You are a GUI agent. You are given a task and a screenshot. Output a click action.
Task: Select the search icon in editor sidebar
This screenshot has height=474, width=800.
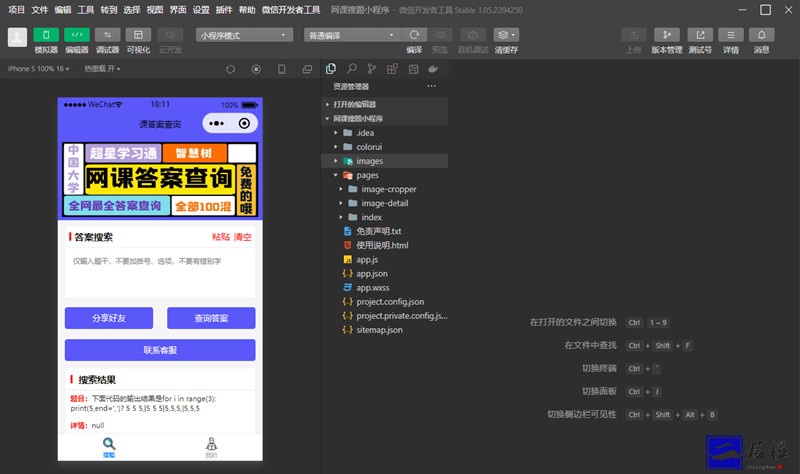(x=352, y=68)
